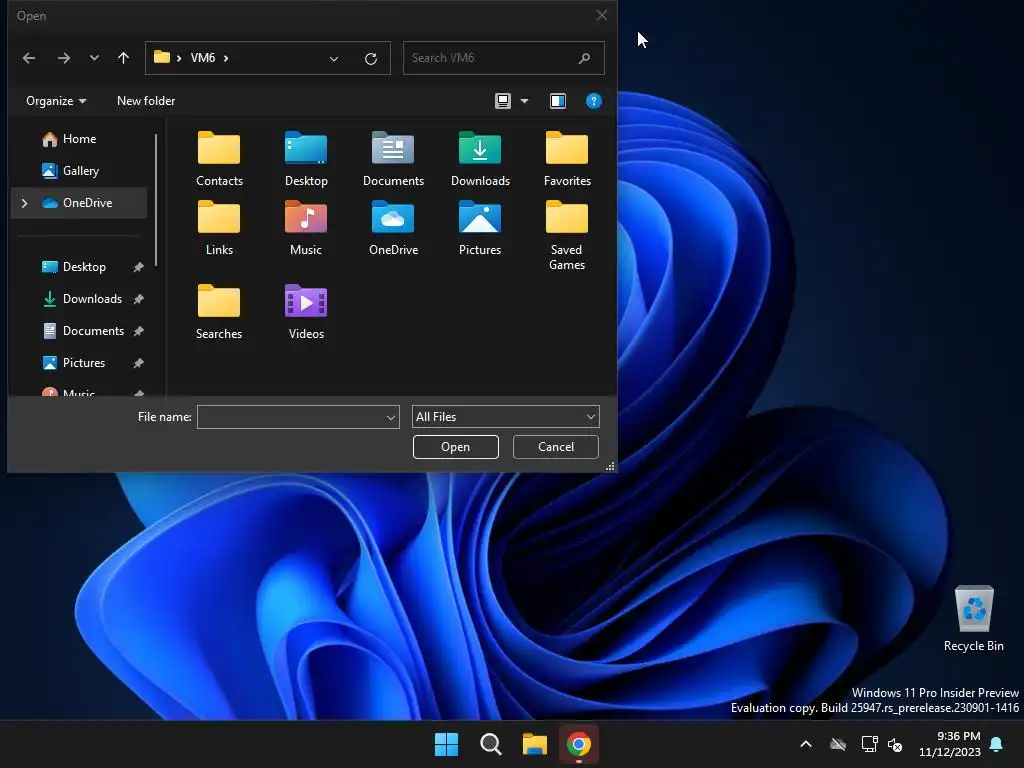Open taskbar Search
Image resolution: width=1024 pixels, height=768 pixels.
click(x=490, y=744)
